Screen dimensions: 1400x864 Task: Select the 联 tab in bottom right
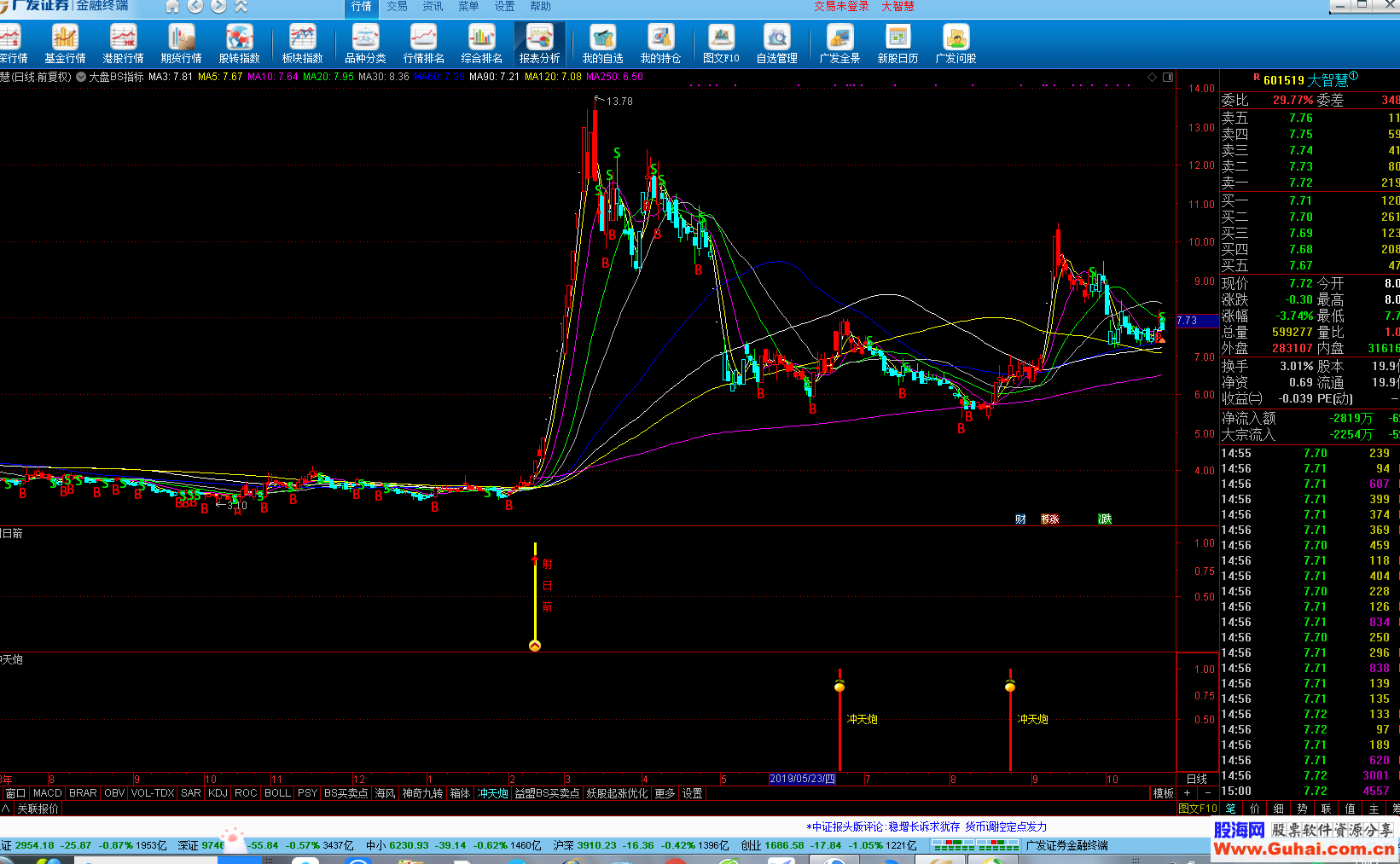click(1326, 809)
